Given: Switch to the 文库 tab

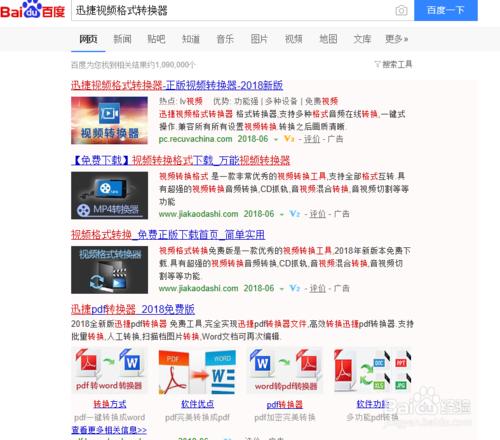Looking at the screenshot, I should click(x=362, y=39).
